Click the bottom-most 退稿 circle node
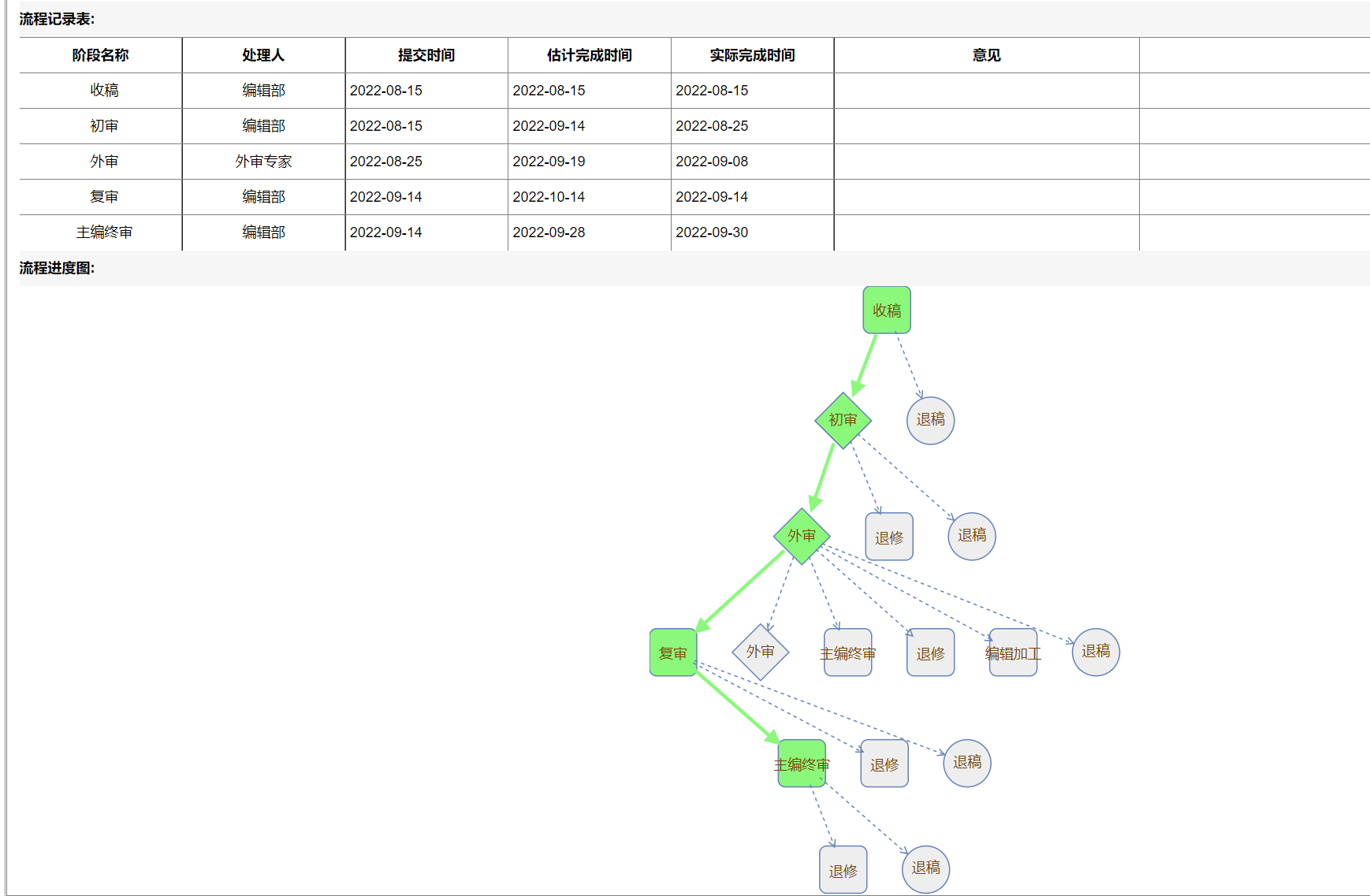Screen dimensions: 1370x896 pyautogui.click(x=925, y=868)
